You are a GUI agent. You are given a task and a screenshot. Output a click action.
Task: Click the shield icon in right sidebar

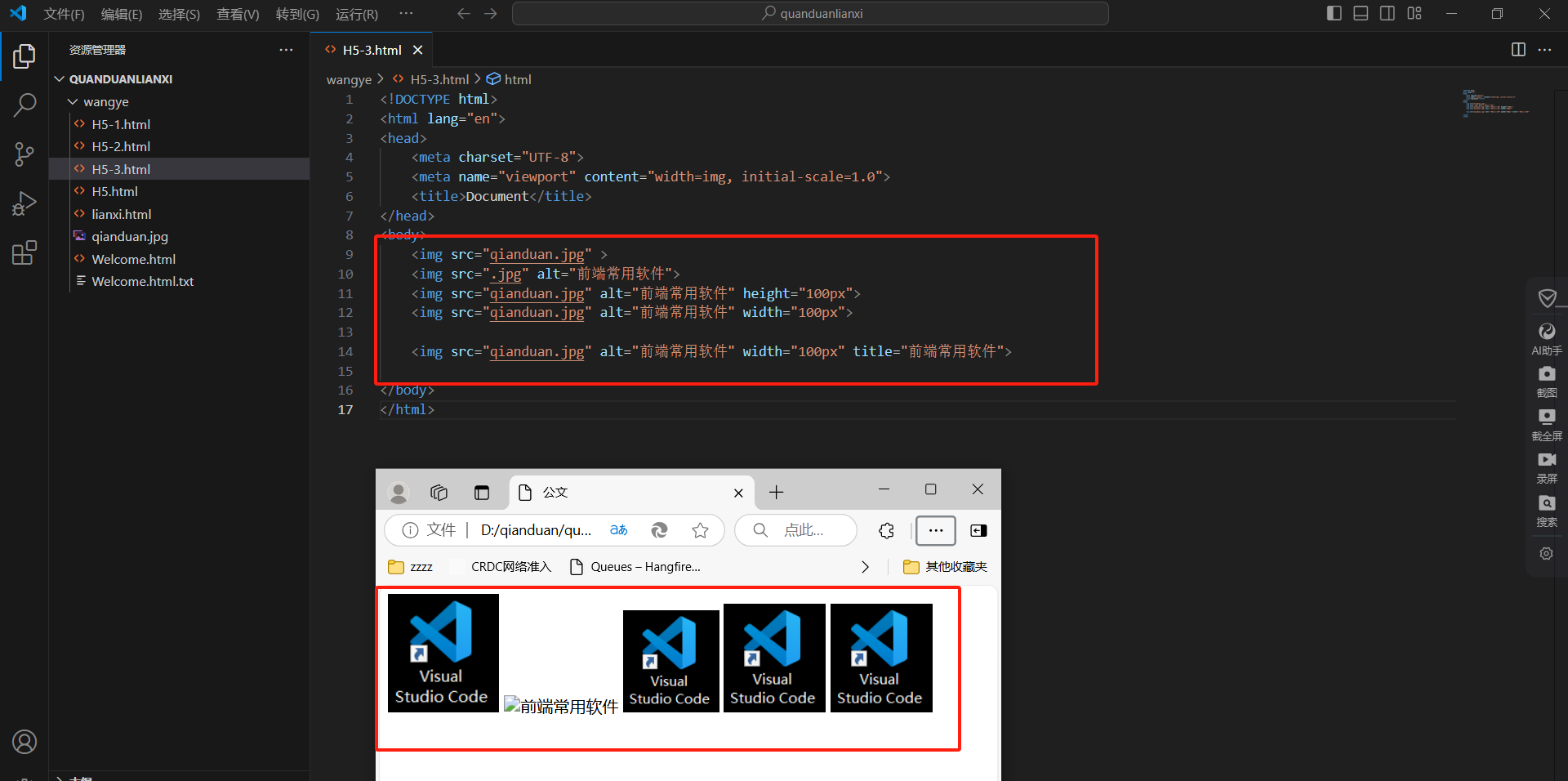[1547, 297]
